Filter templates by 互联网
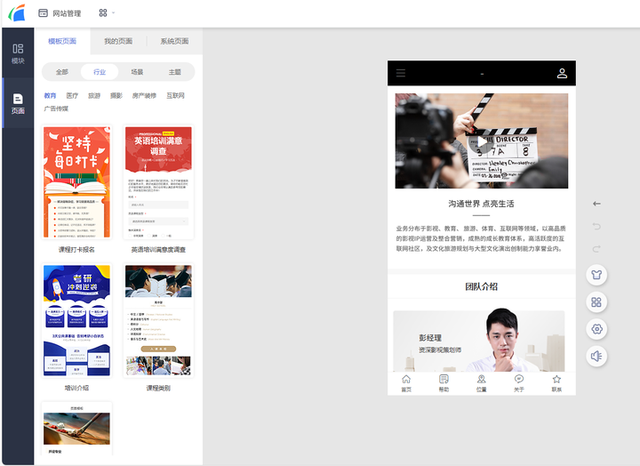 pos(176,95)
